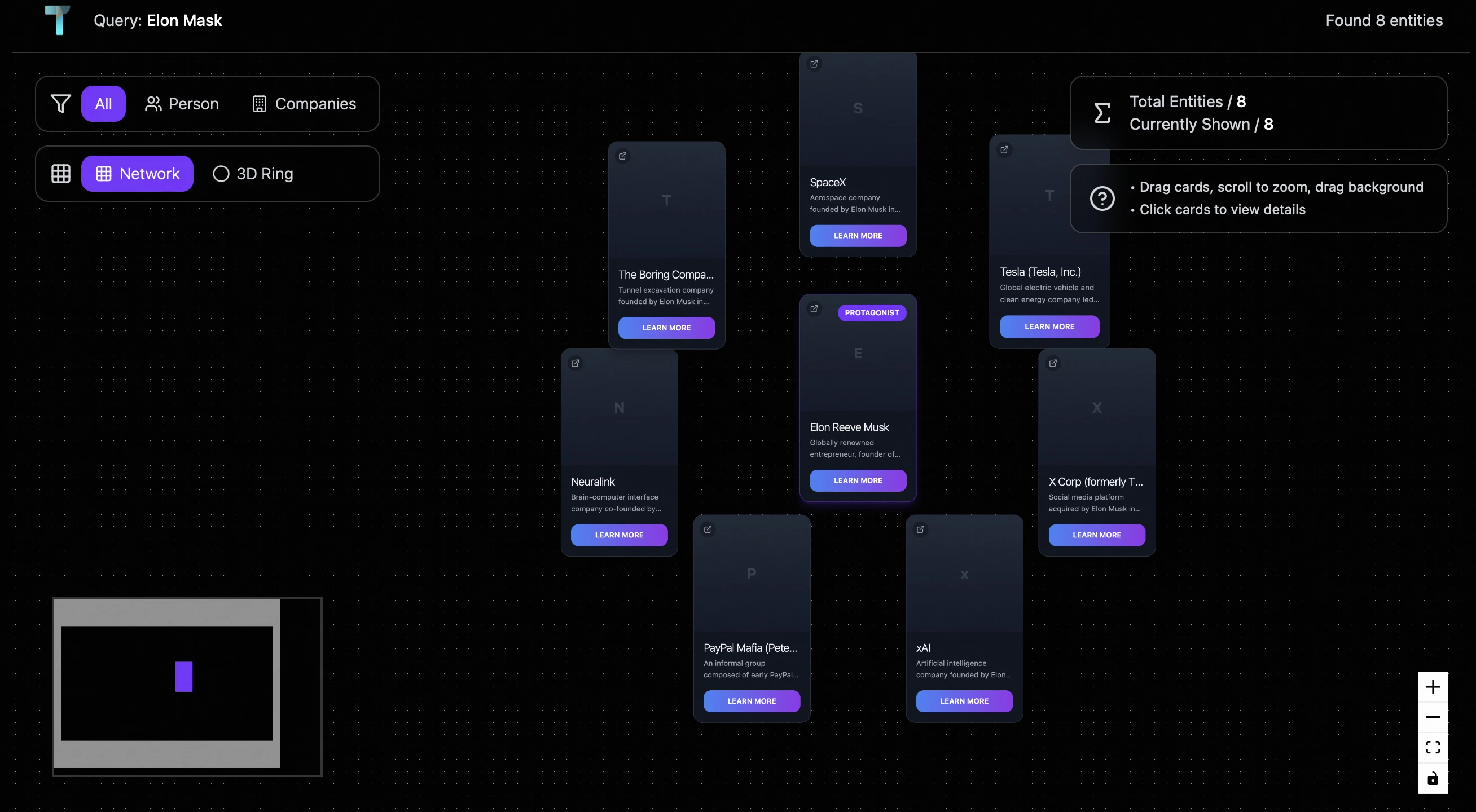Open external link icon on xAI card
1476x812 pixels.
(x=921, y=529)
